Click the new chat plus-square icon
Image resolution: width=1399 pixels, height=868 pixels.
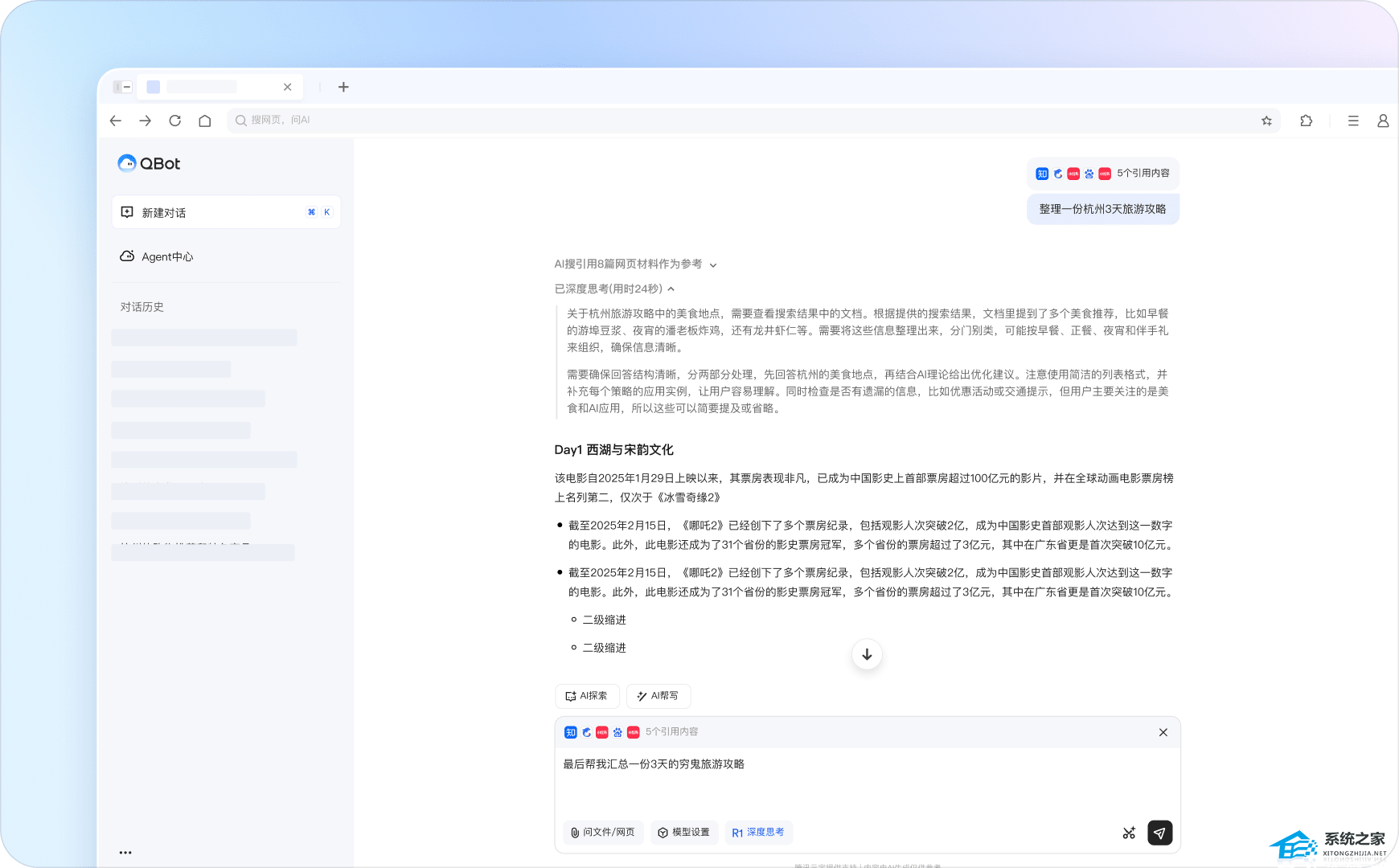click(127, 212)
